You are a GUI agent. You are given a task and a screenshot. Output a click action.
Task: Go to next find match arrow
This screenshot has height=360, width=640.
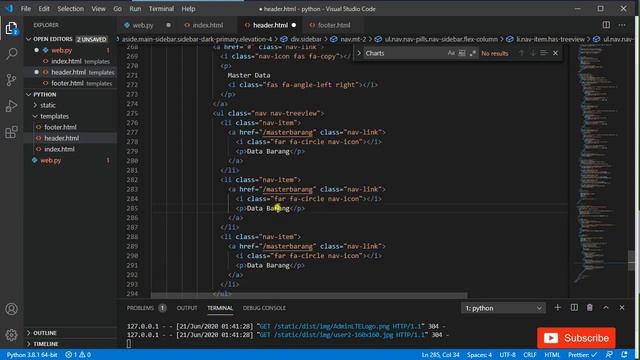(533, 53)
